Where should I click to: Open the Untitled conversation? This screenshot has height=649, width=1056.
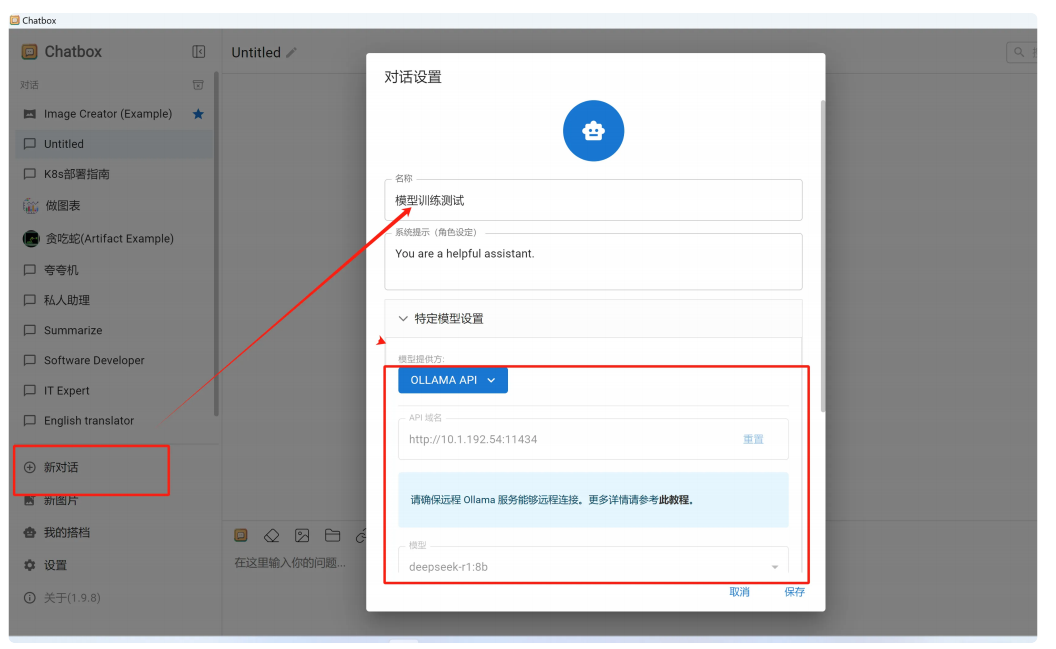(x=114, y=144)
